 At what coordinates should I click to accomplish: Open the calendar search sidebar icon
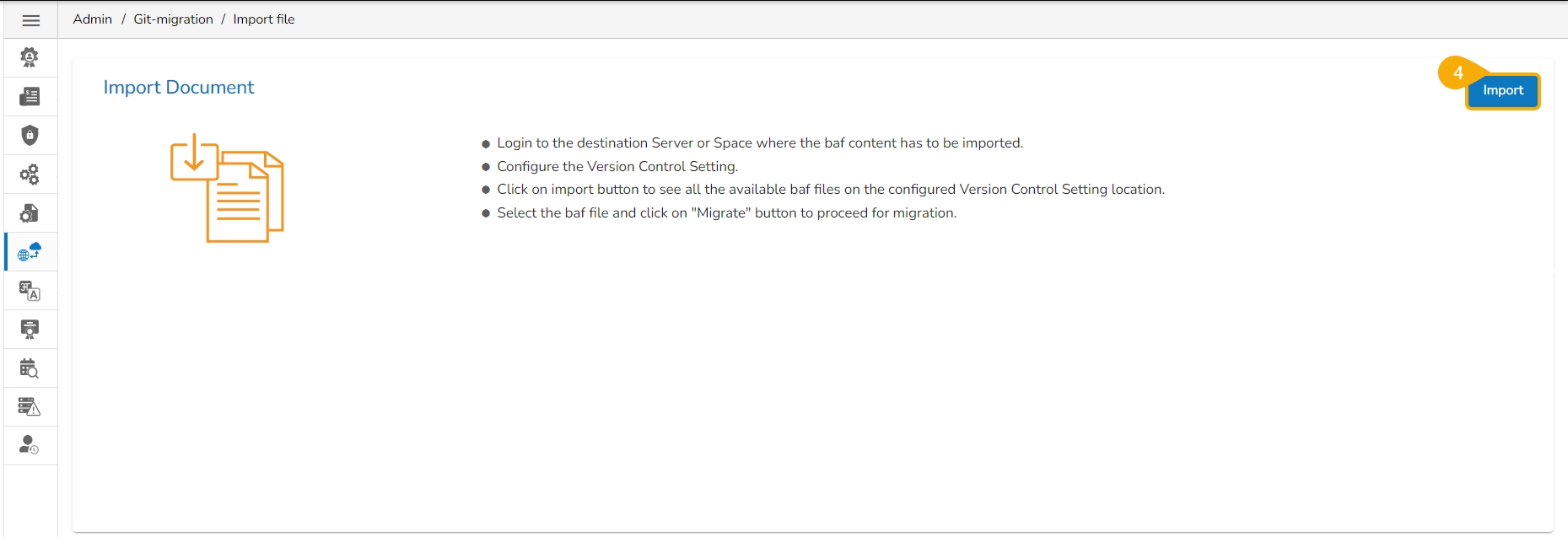tap(30, 368)
